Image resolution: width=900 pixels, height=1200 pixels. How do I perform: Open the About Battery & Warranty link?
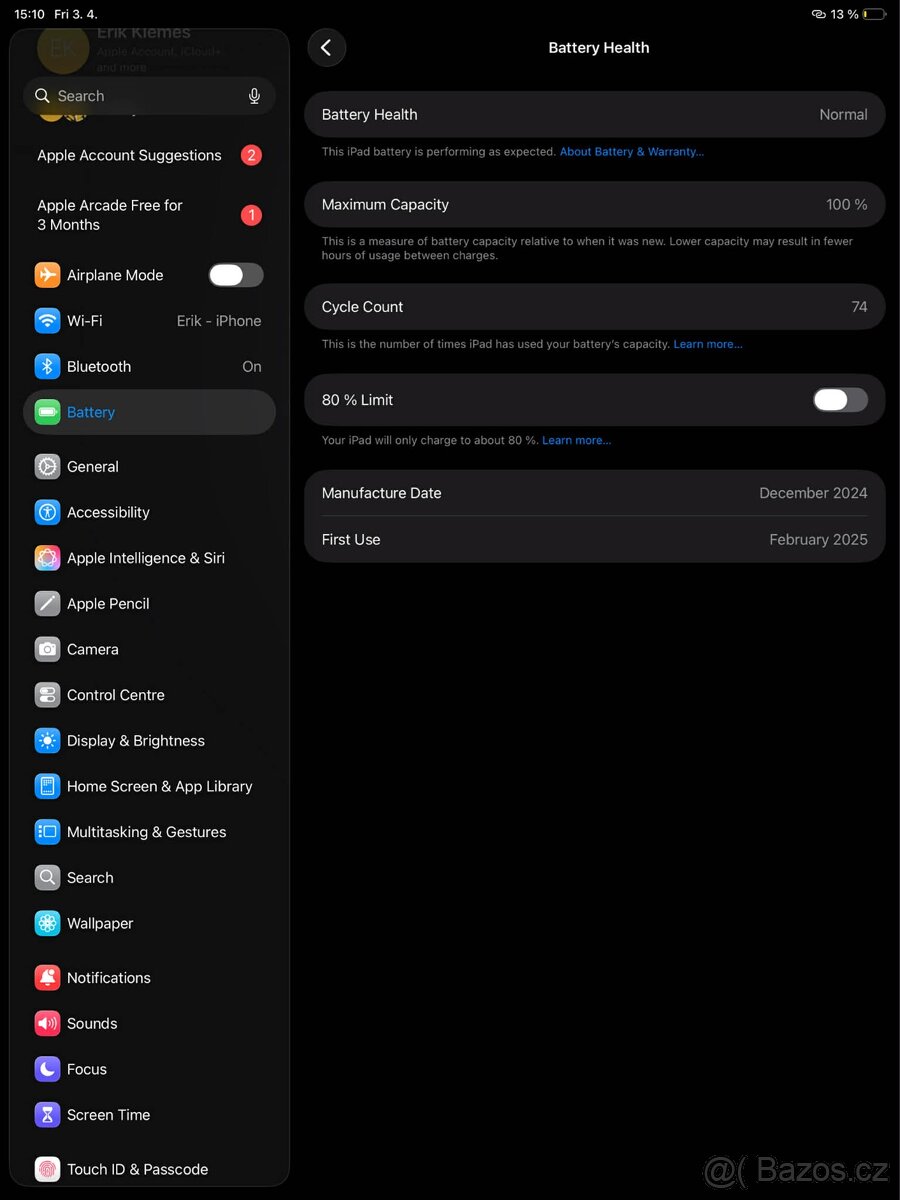pos(631,151)
